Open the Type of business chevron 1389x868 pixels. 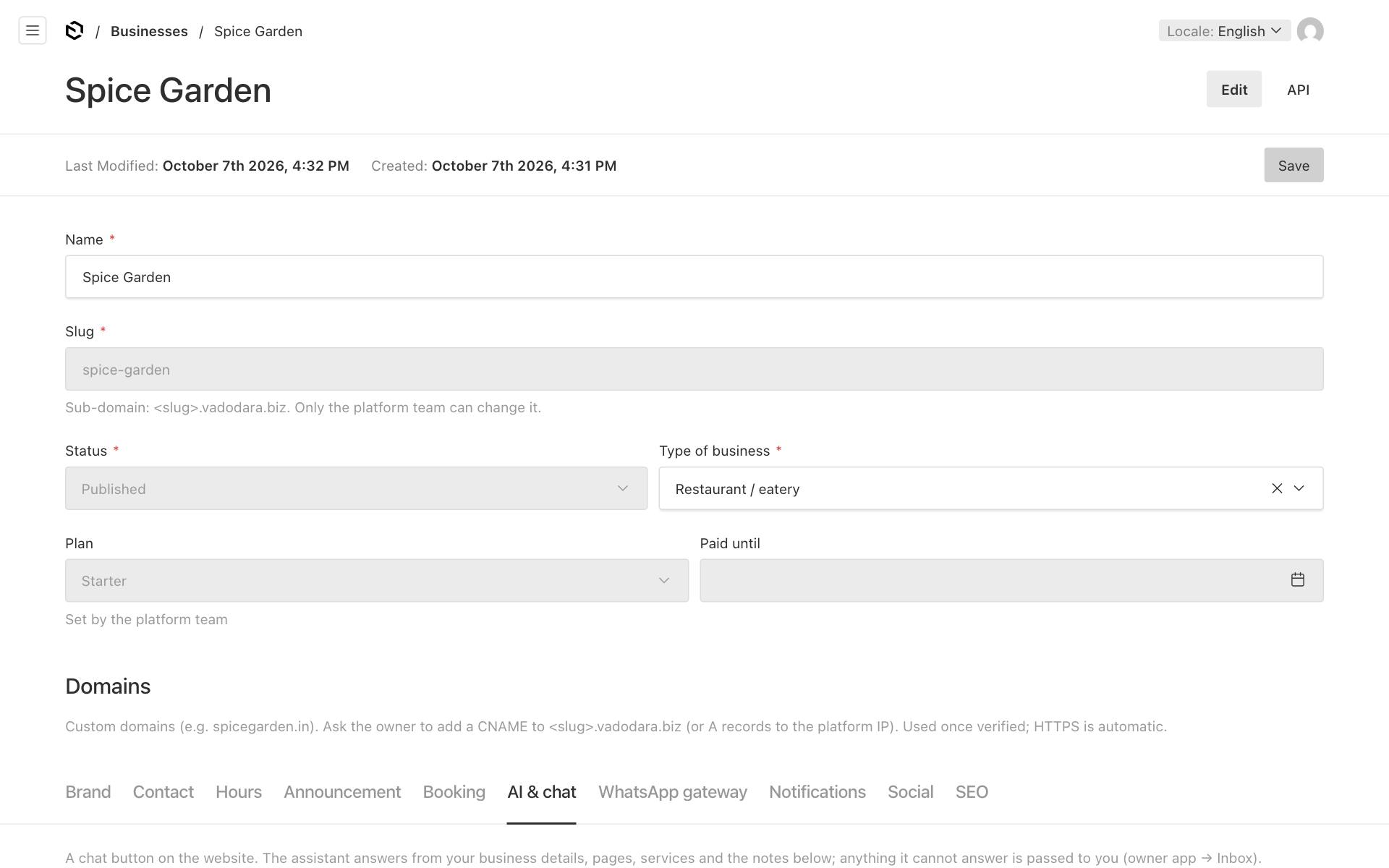coord(1299,488)
